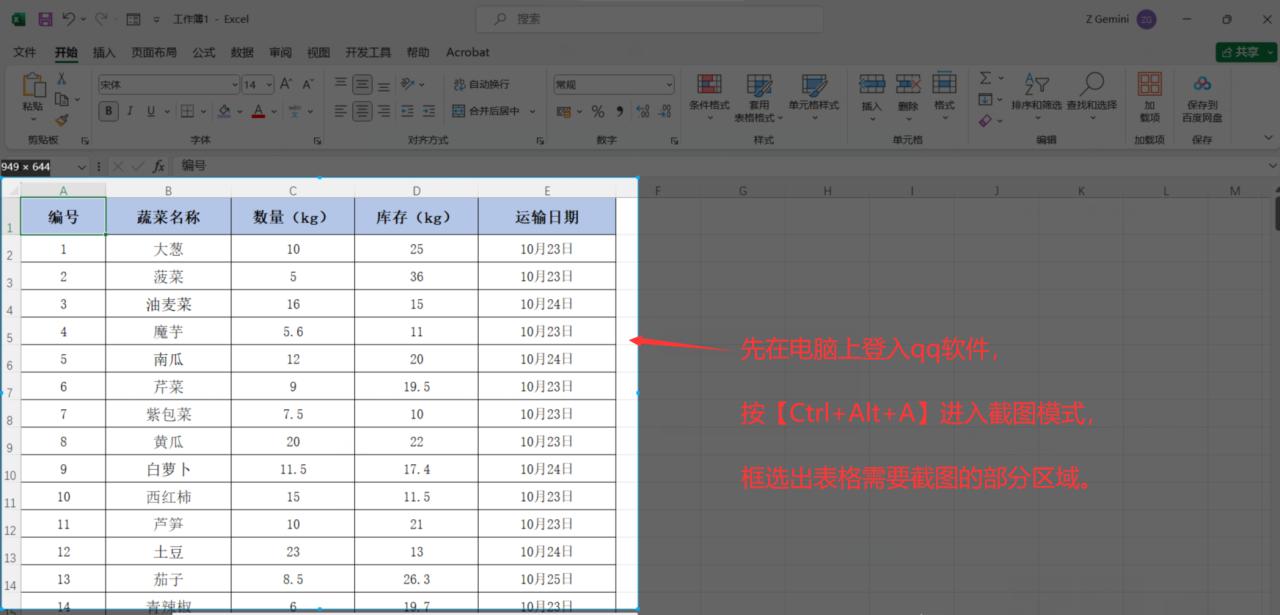
Task: Apply percent style to cells
Action: click(x=598, y=111)
